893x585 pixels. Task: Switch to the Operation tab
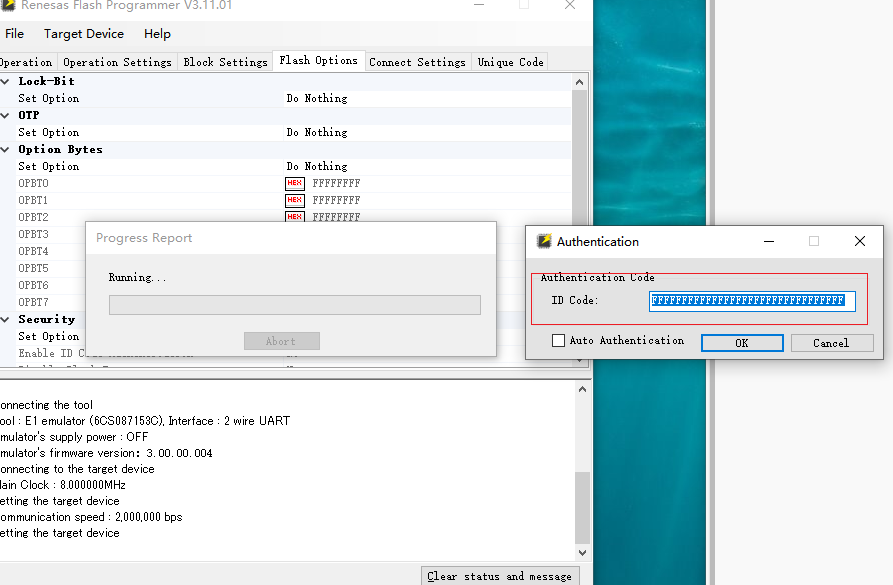(x=26, y=62)
